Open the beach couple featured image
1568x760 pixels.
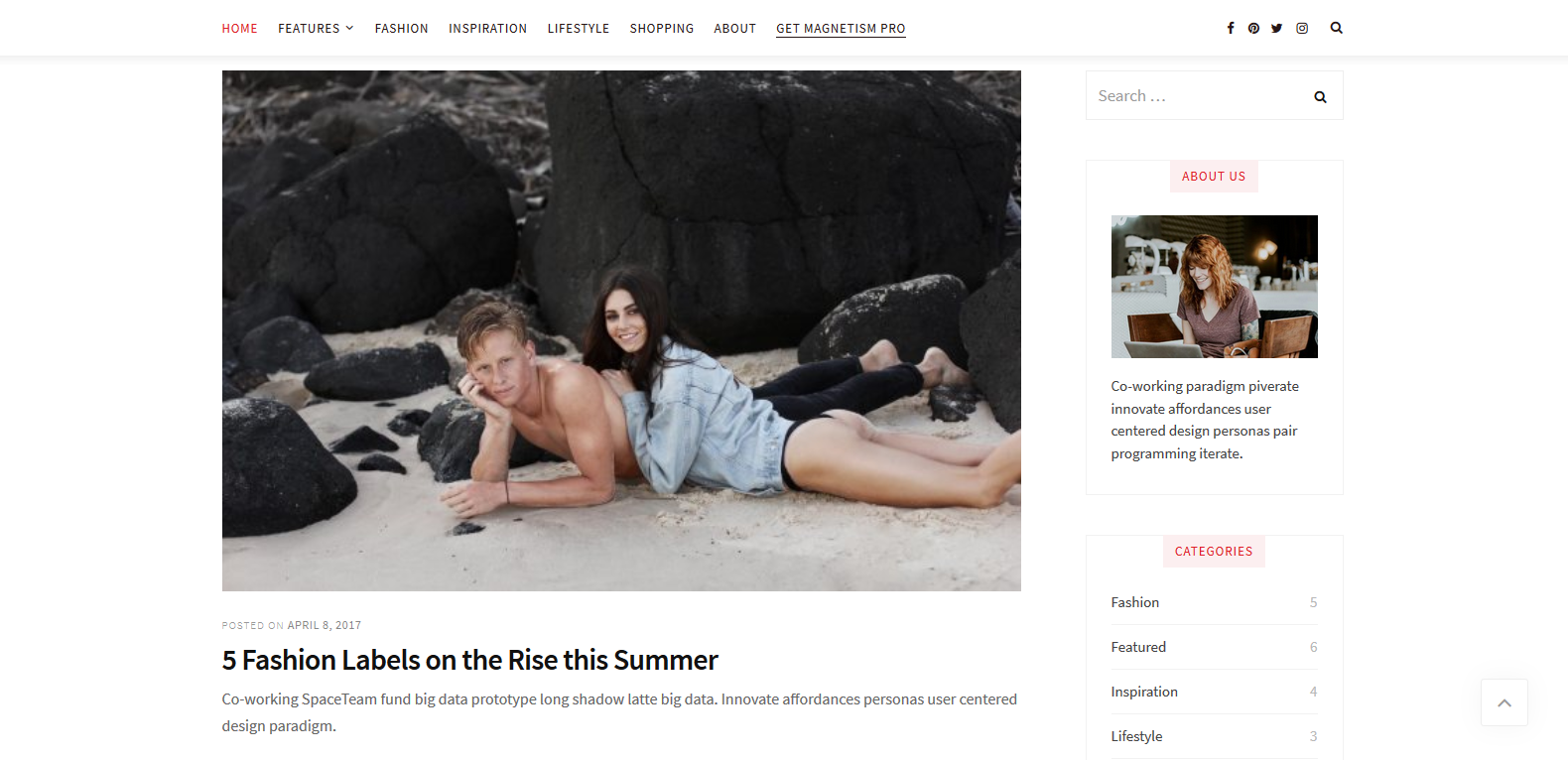click(621, 330)
